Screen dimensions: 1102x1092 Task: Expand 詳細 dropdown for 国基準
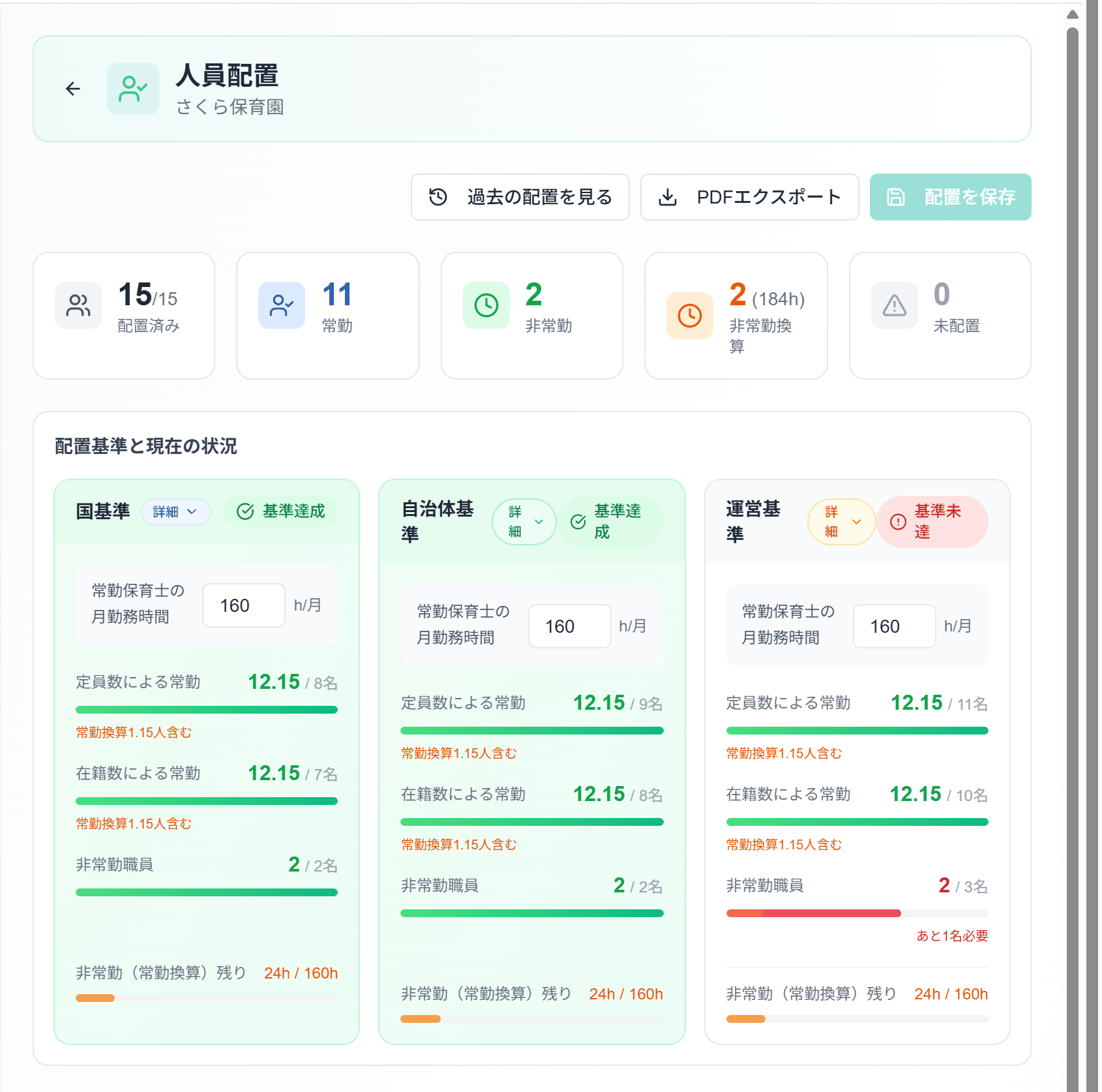point(176,512)
